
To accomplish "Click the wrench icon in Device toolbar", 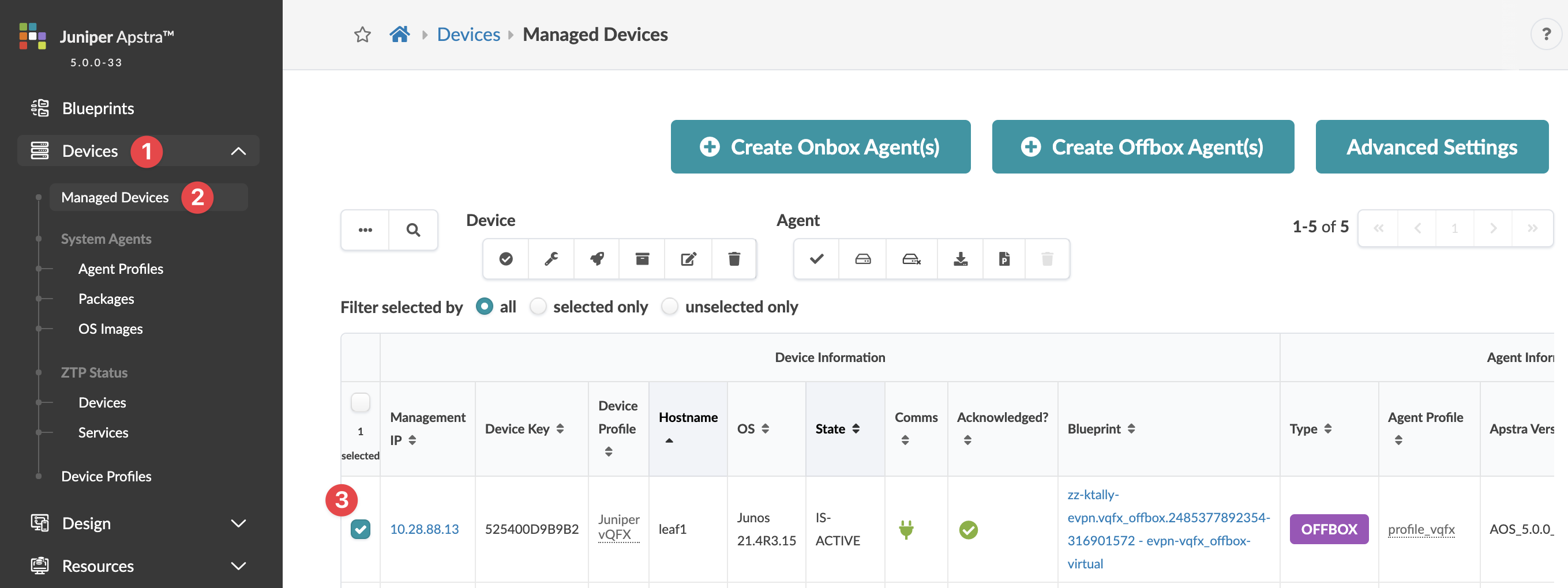I will pyautogui.click(x=551, y=259).
